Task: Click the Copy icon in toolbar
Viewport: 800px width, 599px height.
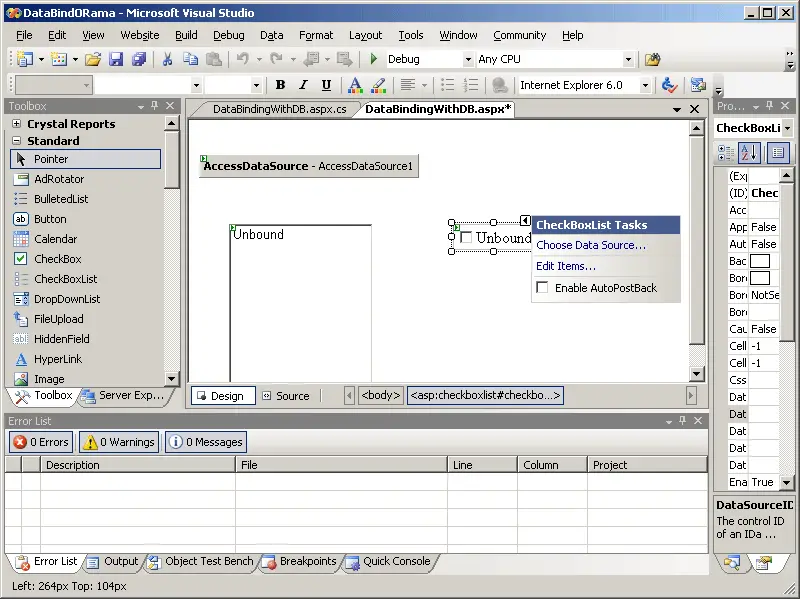Action: [x=190, y=59]
